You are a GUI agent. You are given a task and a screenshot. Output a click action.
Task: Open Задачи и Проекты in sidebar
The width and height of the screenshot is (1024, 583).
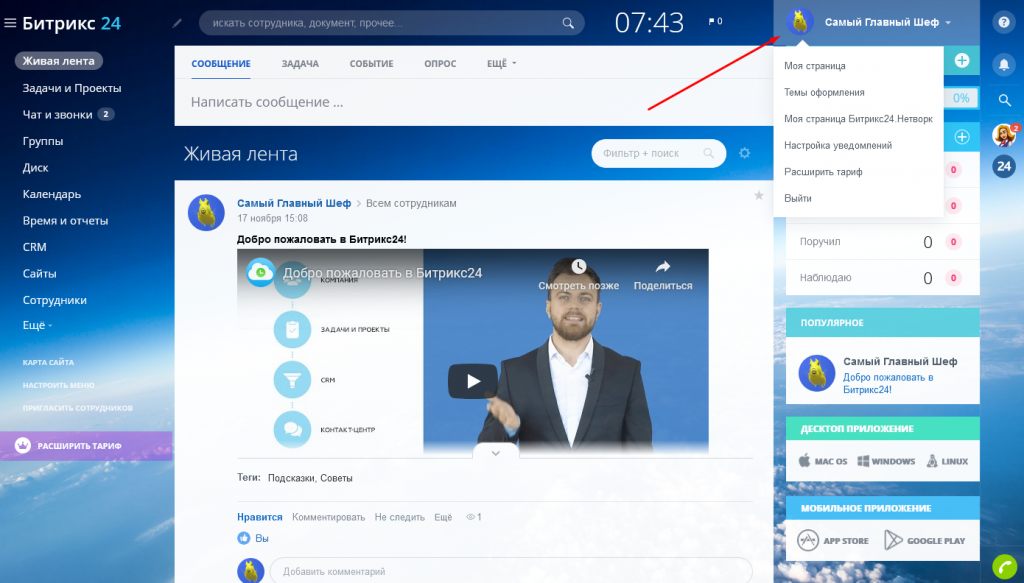point(72,88)
